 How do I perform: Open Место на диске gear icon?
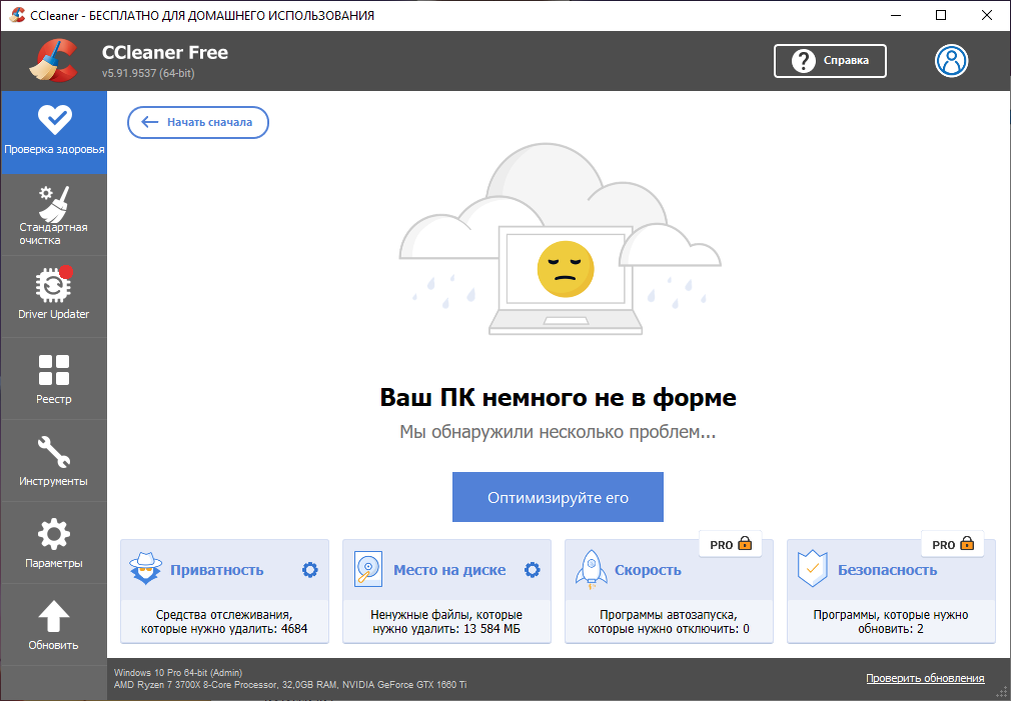pyautogui.click(x=532, y=569)
